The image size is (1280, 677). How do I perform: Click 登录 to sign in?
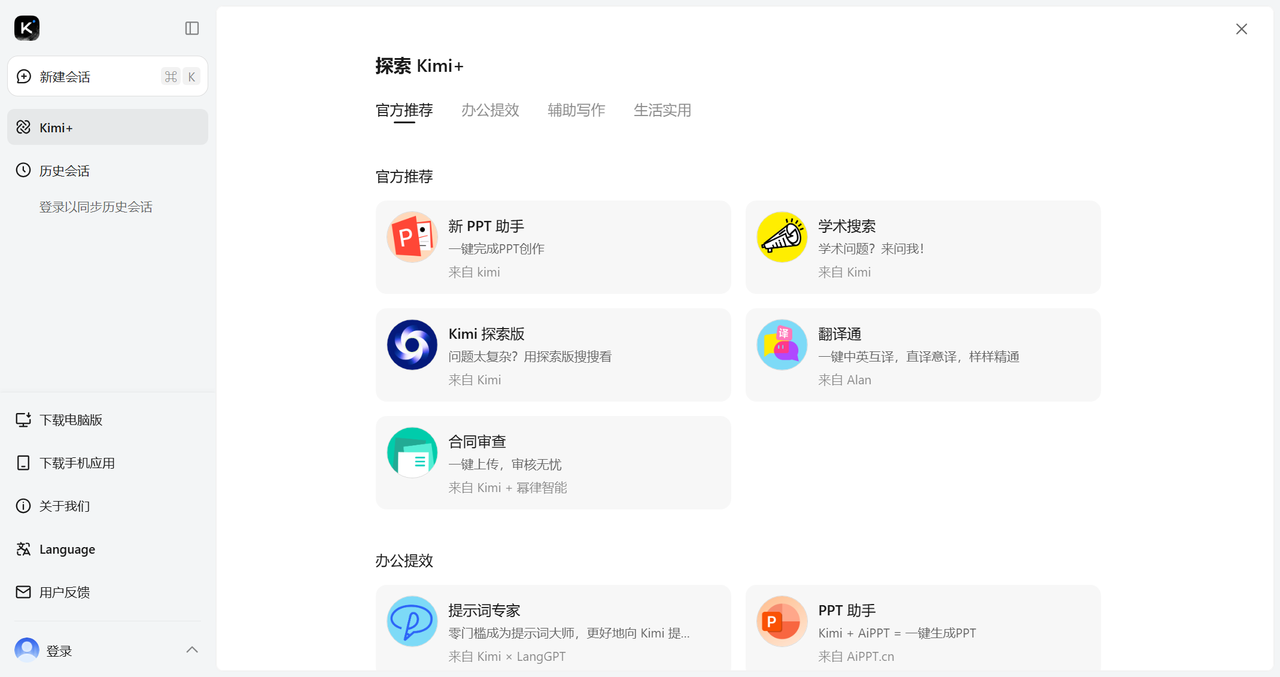pyautogui.click(x=59, y=651)
